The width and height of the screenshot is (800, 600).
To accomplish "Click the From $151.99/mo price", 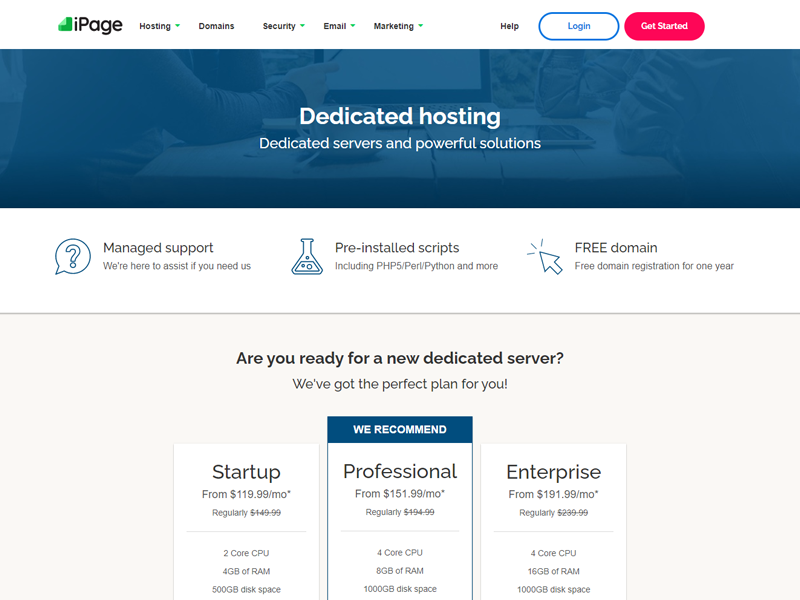I will pyautogui.click(x=400, y=494).
